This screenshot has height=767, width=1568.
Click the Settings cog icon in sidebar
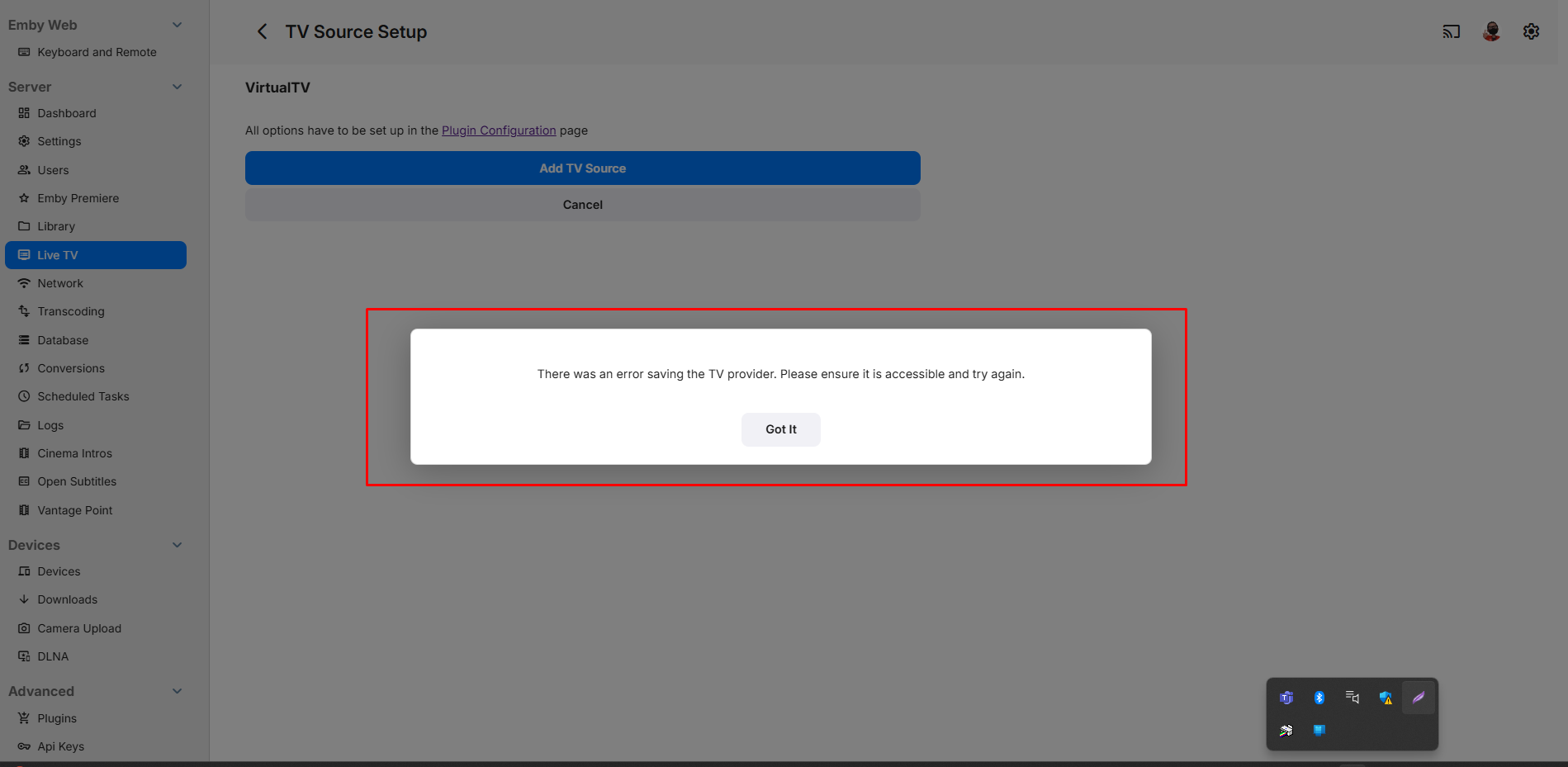tap(24, 141)
